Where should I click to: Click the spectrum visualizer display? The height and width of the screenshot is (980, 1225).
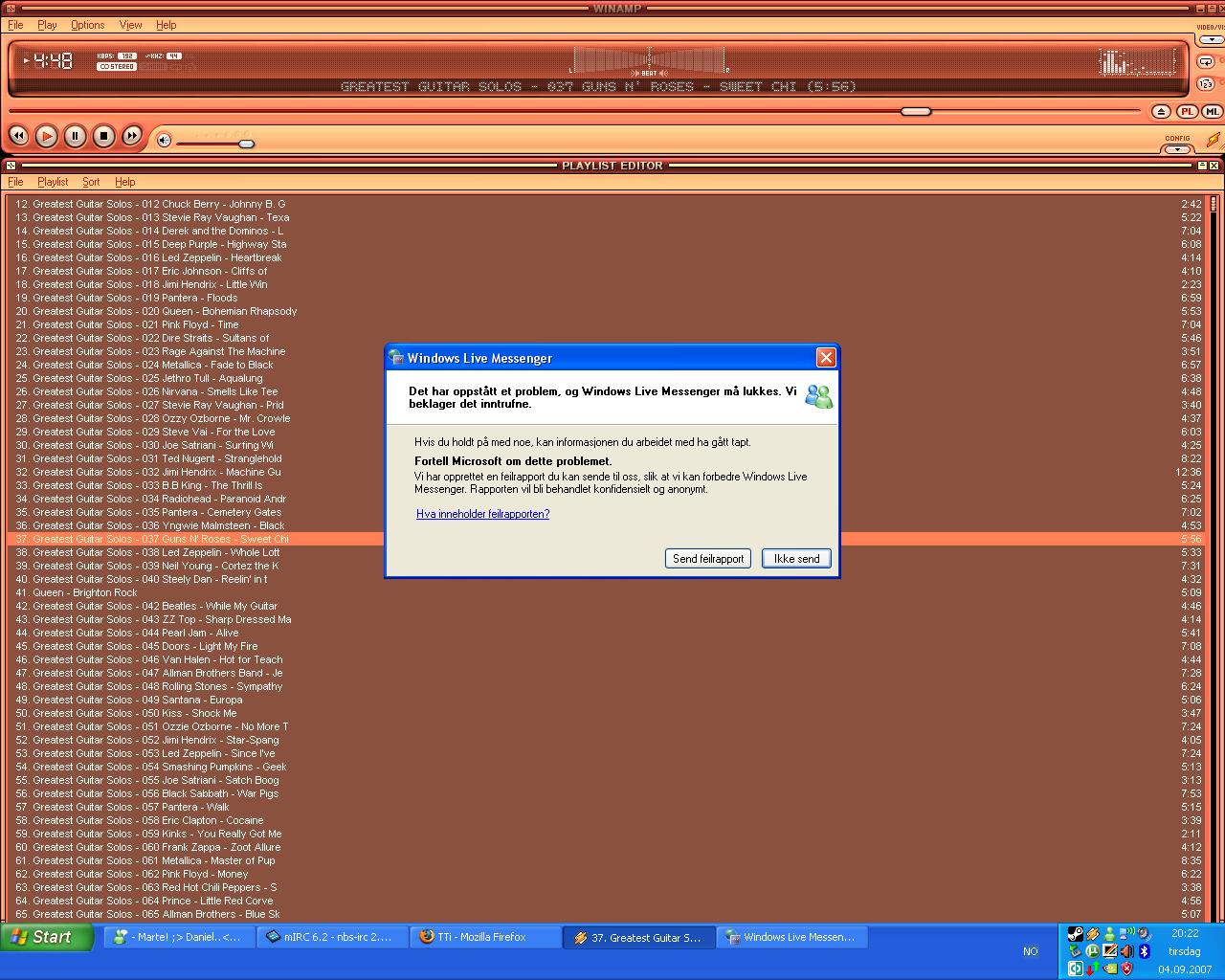point(1137,62)
